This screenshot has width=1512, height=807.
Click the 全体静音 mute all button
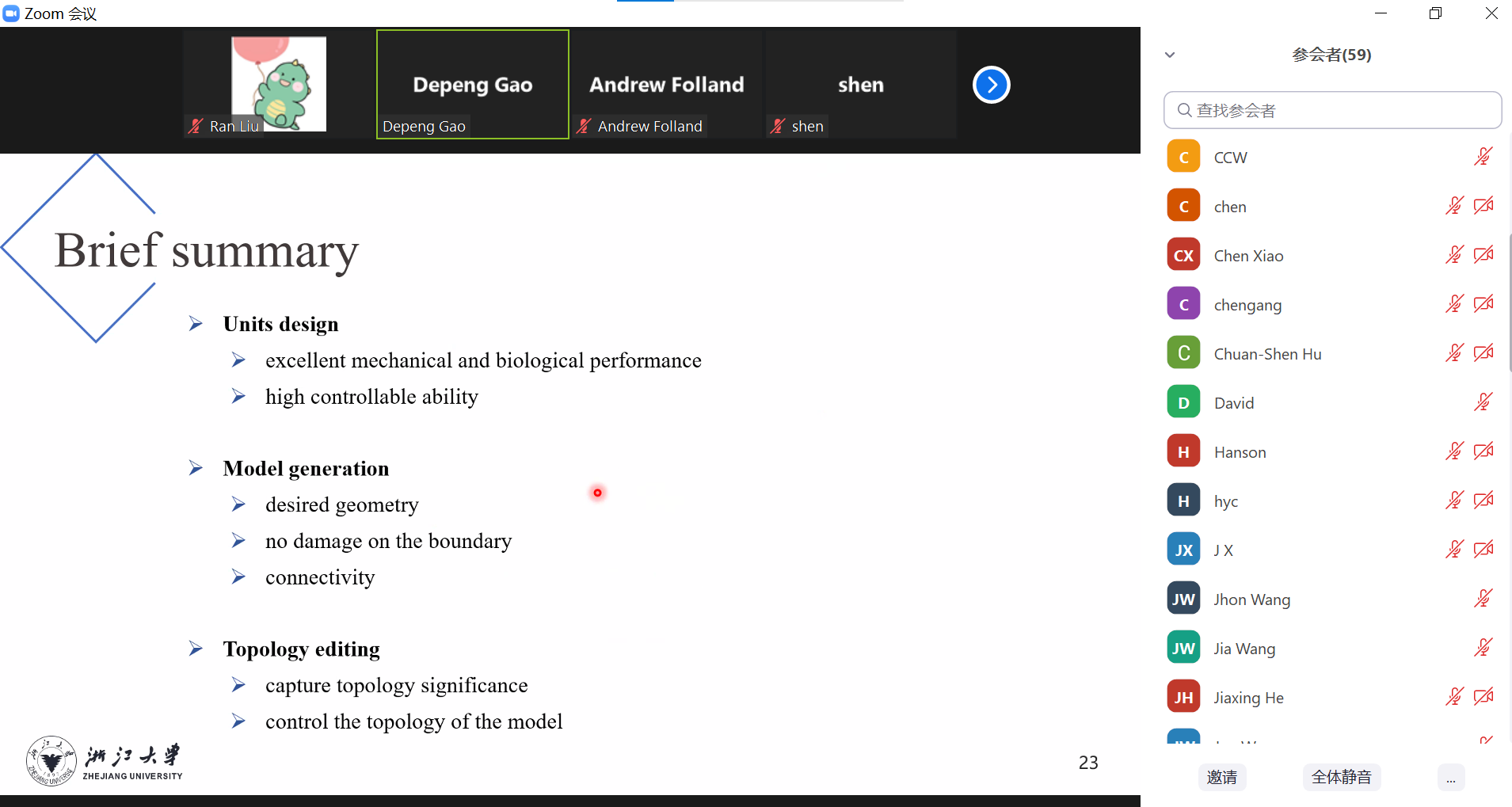(x=1342, y=778)
